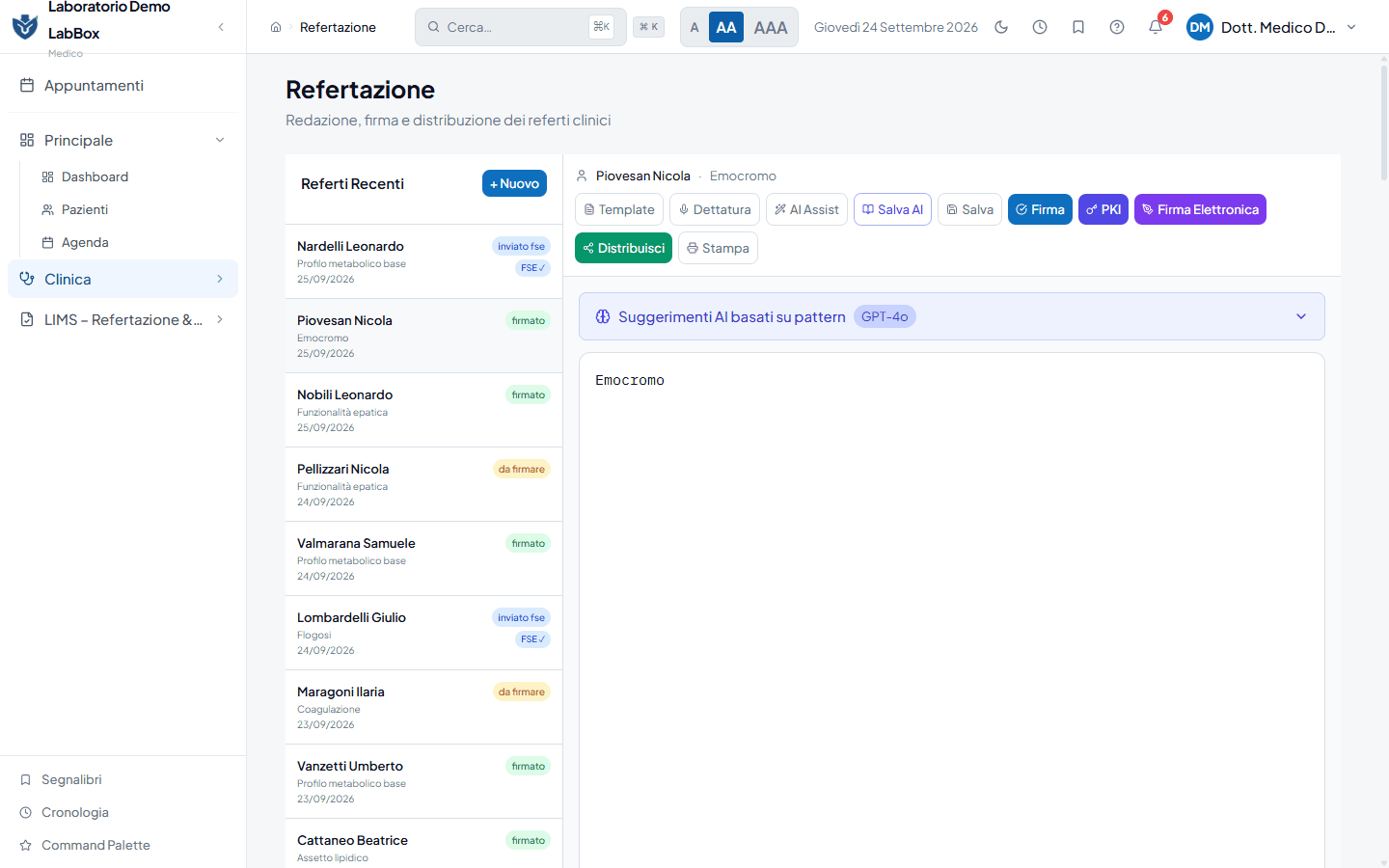Viewport: 1389px width, 868px height.
Task: Click the home breadcrumb icon
Action: (276, 27)
